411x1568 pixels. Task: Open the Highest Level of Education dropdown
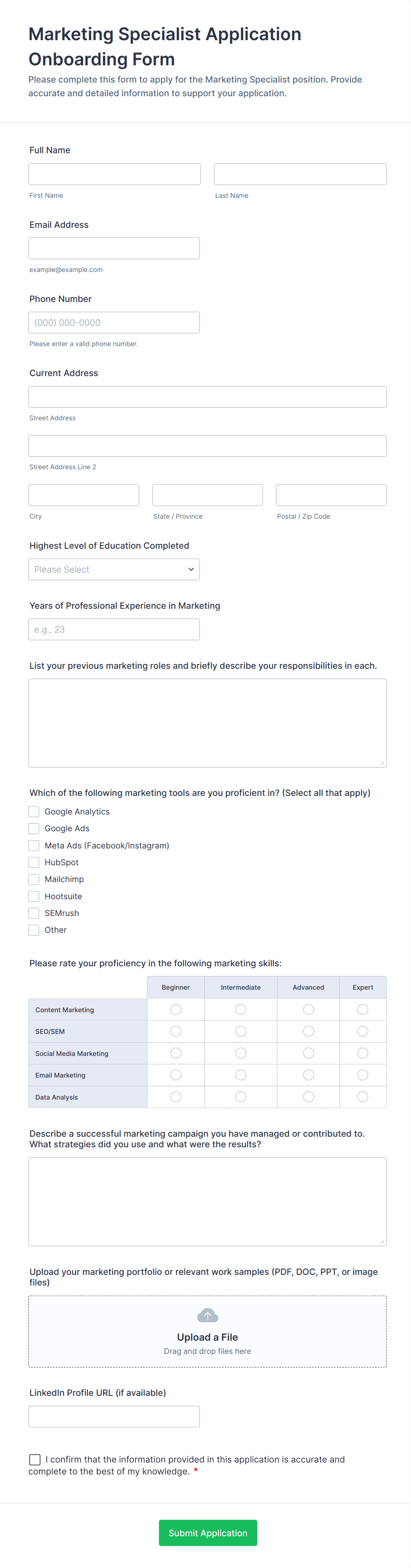click(114, 569)
